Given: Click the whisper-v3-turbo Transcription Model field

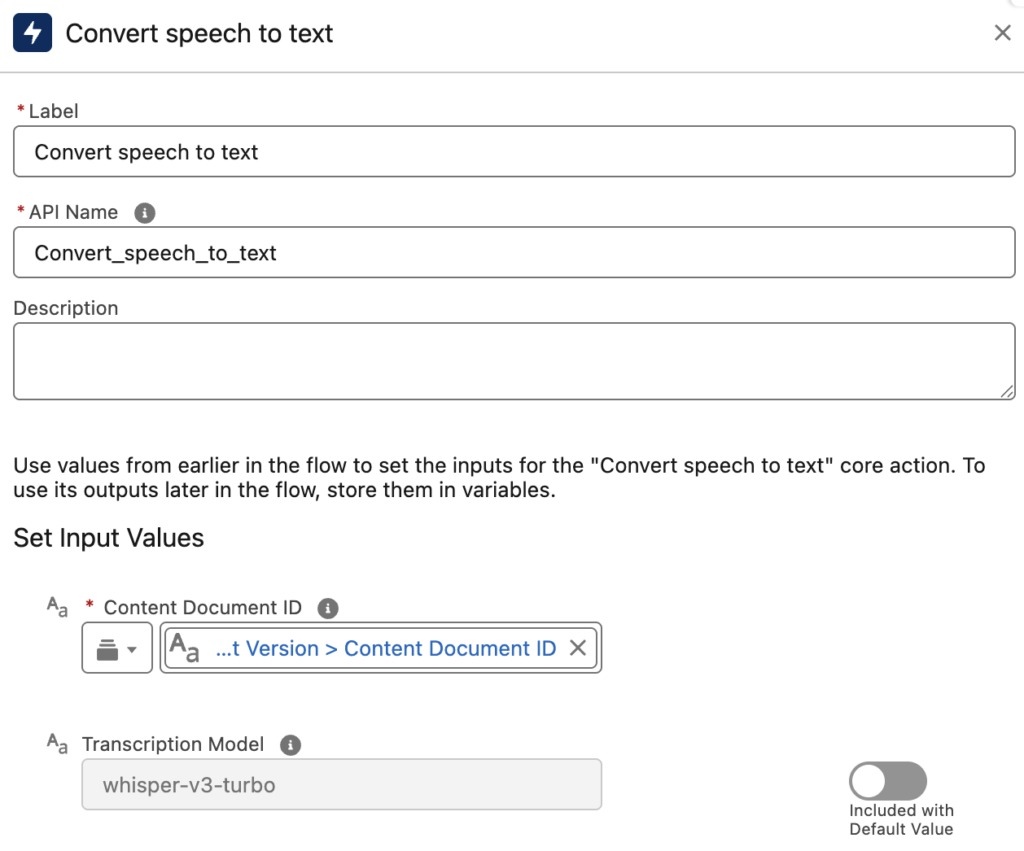Looking at the screenshot, I should click(342, 784).
